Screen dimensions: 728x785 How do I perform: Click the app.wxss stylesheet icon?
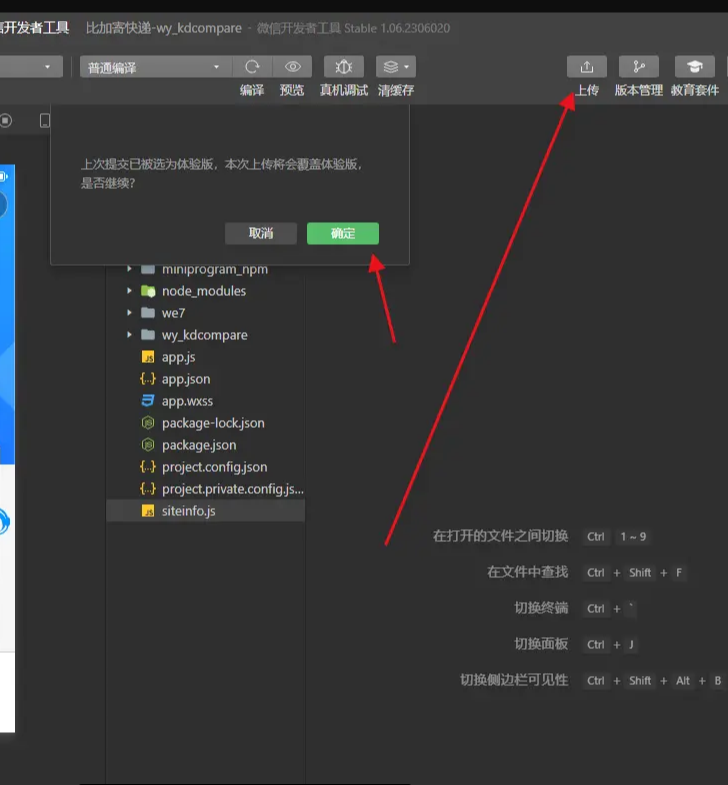click(148, 401)
